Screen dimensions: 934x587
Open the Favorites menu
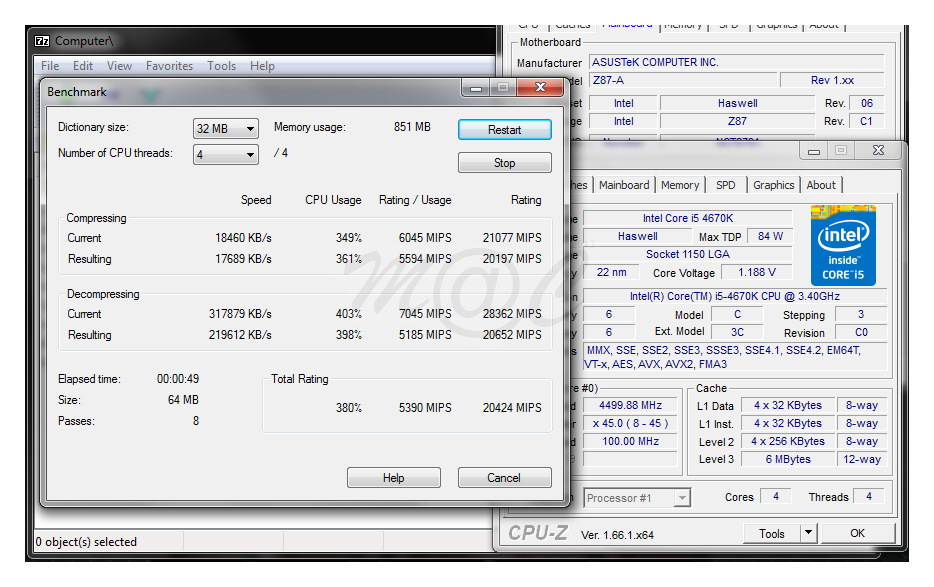(x=169, y=65)
